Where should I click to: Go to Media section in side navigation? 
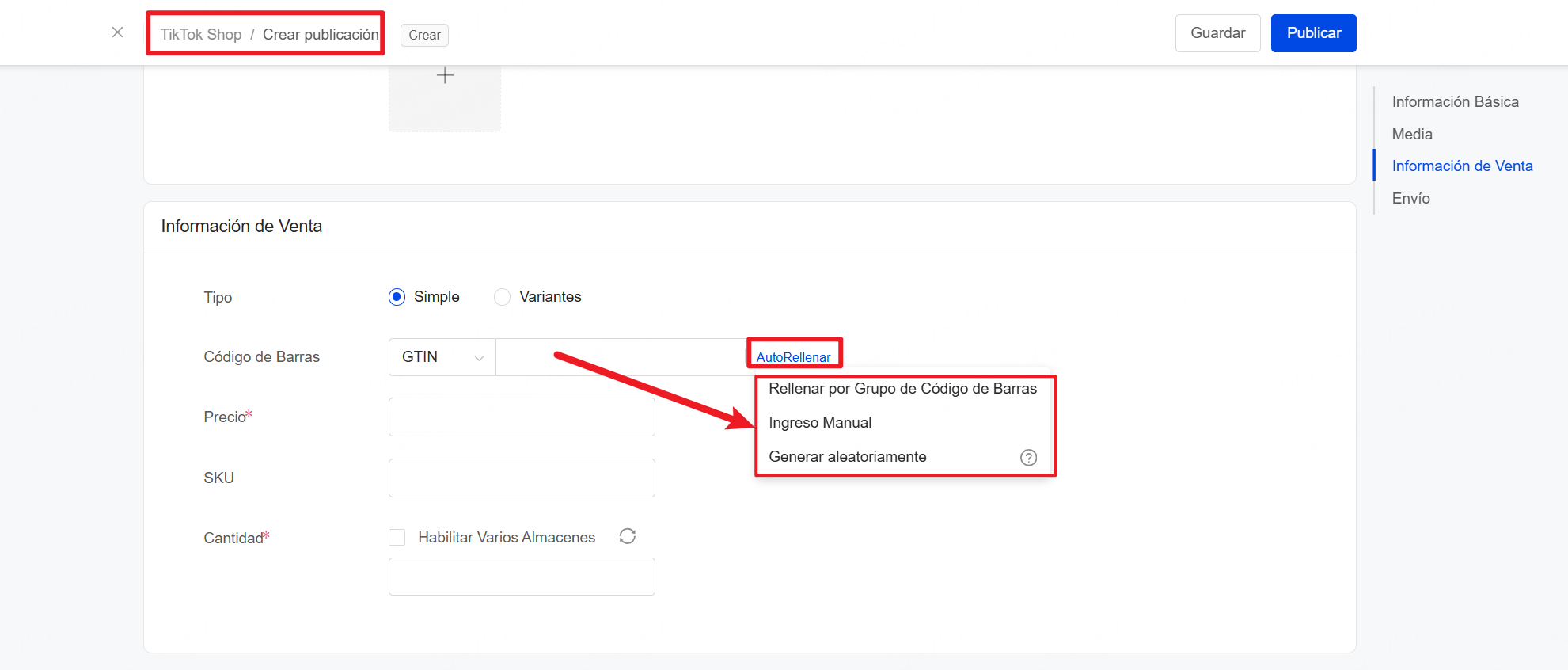point(1412,134)
